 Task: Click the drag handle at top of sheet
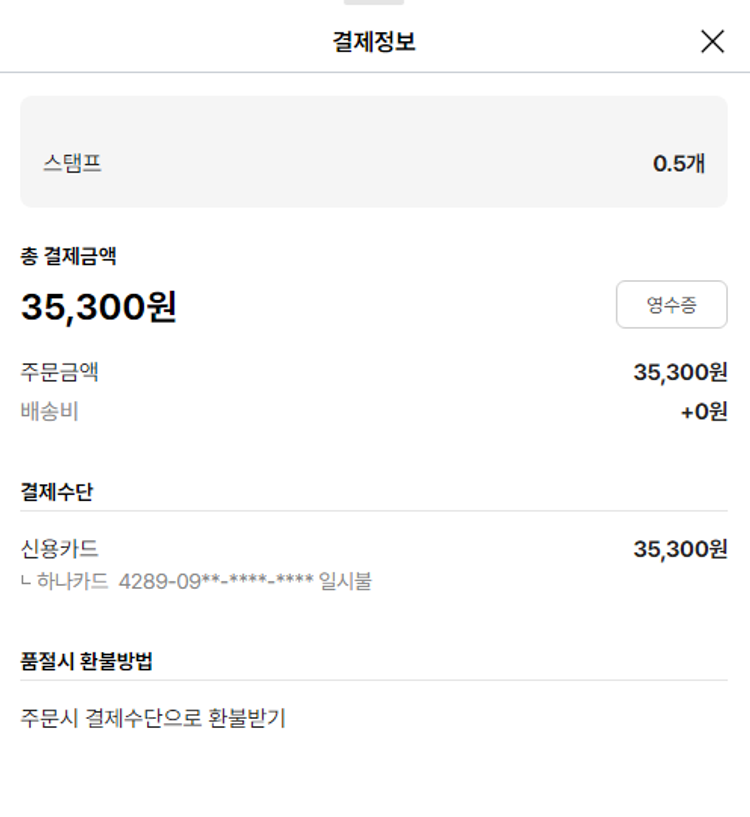[374, 3]
